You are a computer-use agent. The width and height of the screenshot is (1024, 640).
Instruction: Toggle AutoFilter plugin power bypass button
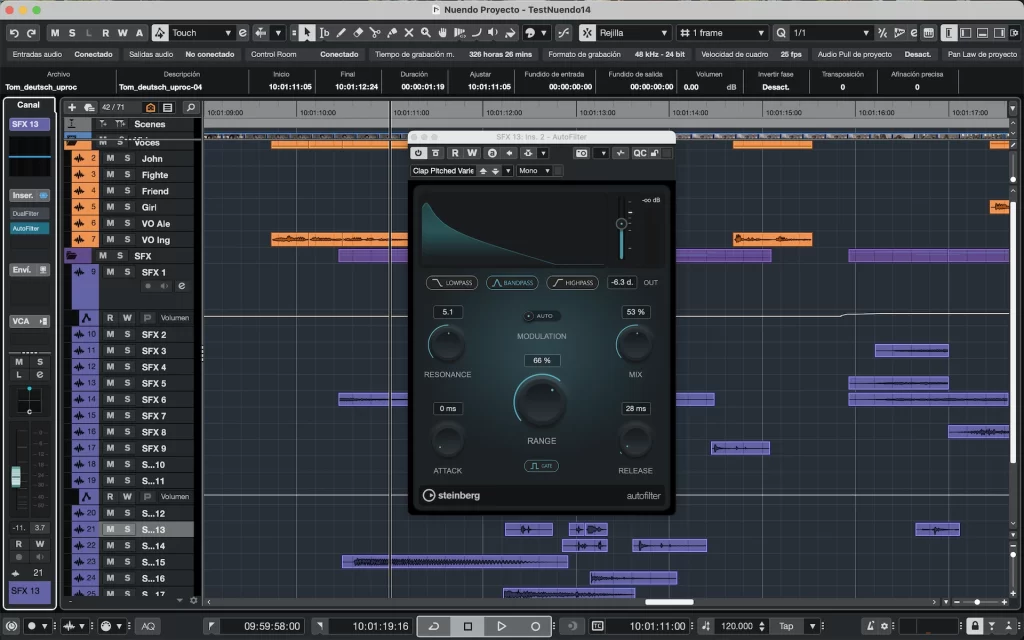pyautogui.click(x=419, y=153)
